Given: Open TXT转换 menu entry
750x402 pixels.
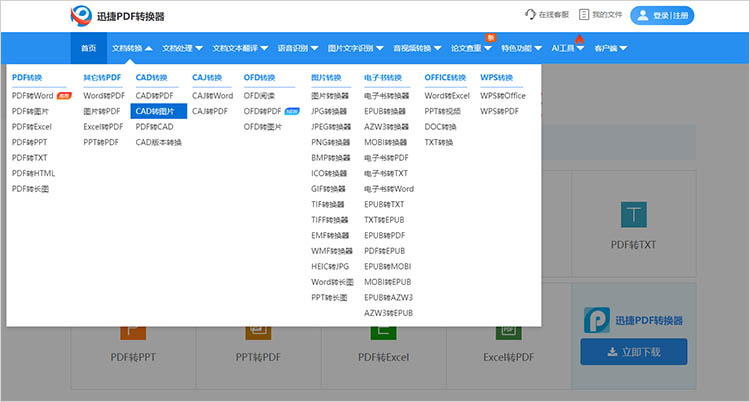Looking at the screenshot, I should [x=439, y=142].
